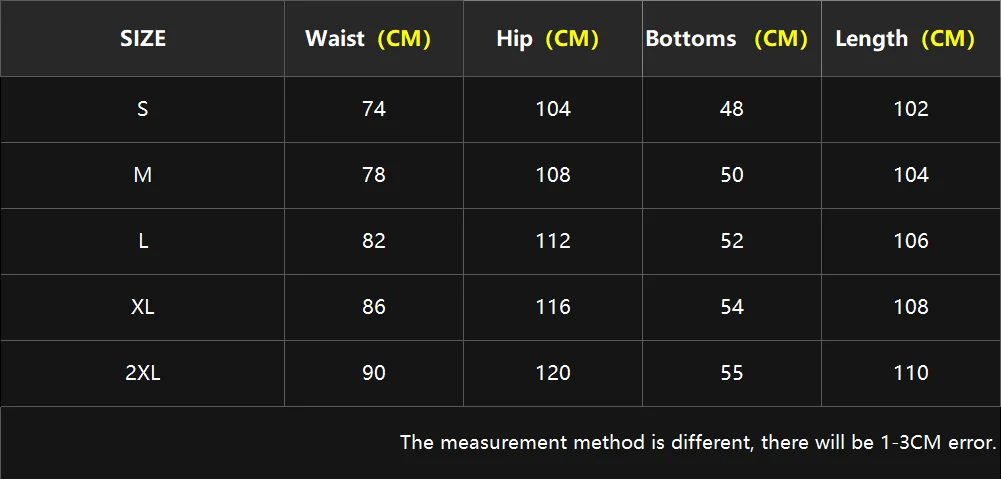Select hip value 108 for size M
This screenshot has height=480, width=1001.
click(553, 175)
